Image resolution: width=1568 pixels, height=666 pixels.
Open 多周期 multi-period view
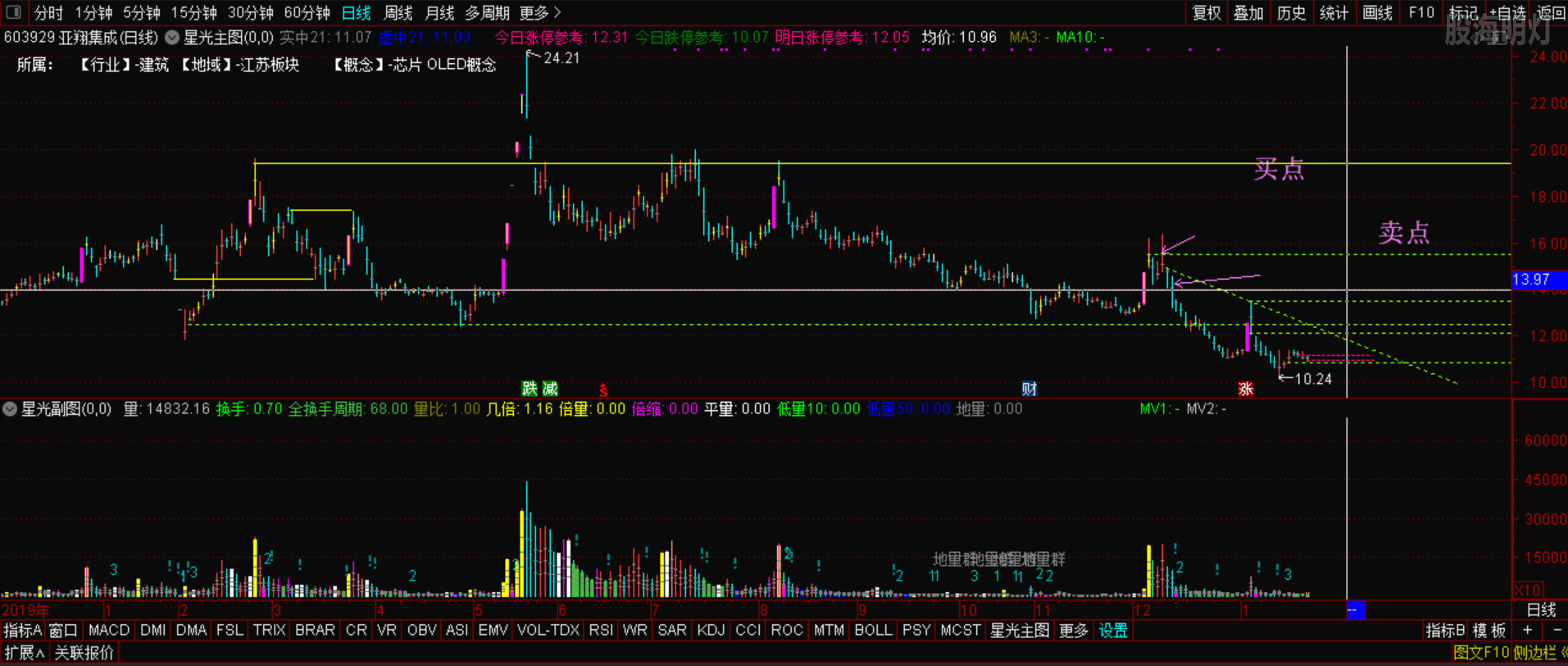tap(487, 13)
